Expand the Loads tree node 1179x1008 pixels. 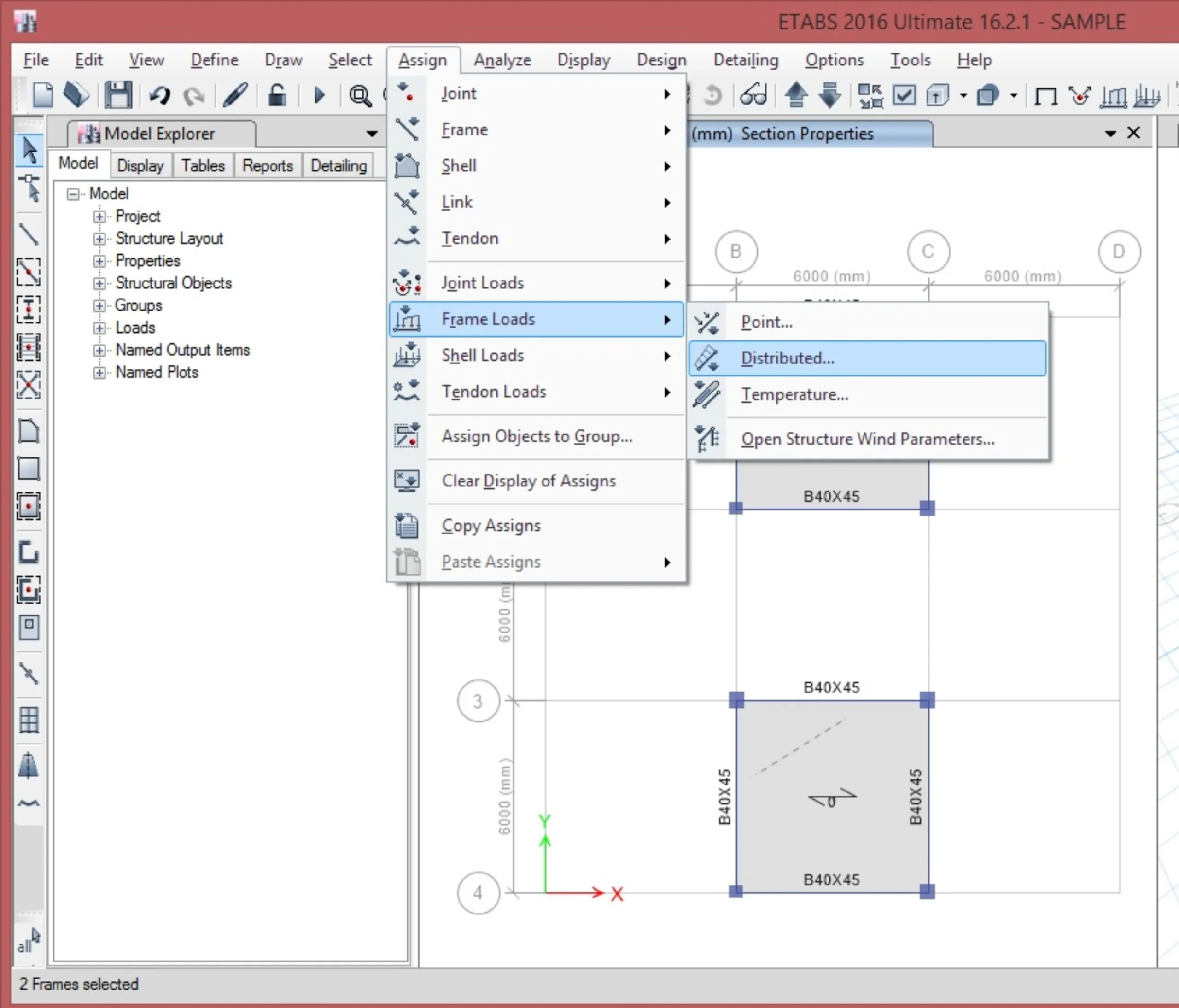click(x=99, y=328)
